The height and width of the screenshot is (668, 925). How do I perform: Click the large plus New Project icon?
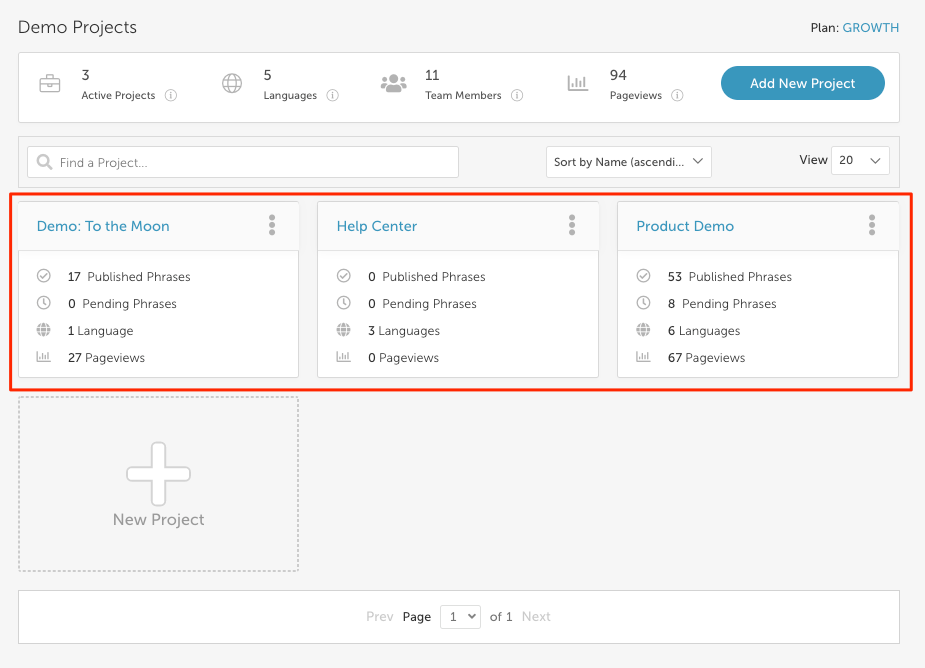pos(158,474)
